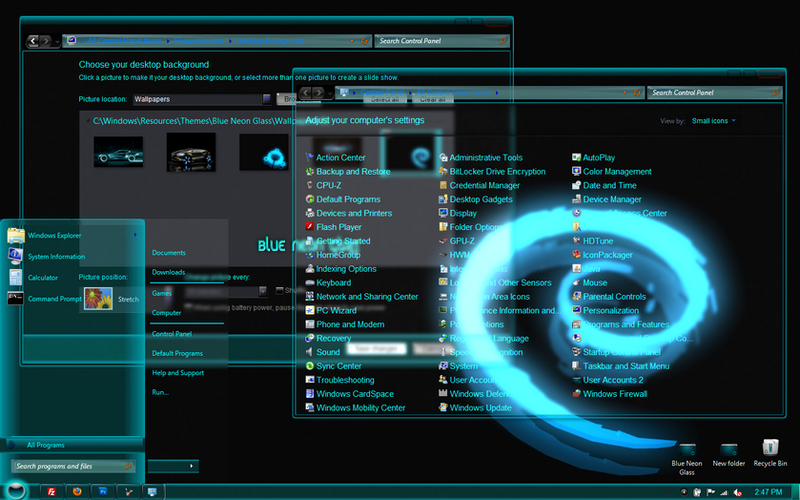This screenshot has height=500, width=800.
Task: Open Action Center flag icon
Action: pos(309,157)
